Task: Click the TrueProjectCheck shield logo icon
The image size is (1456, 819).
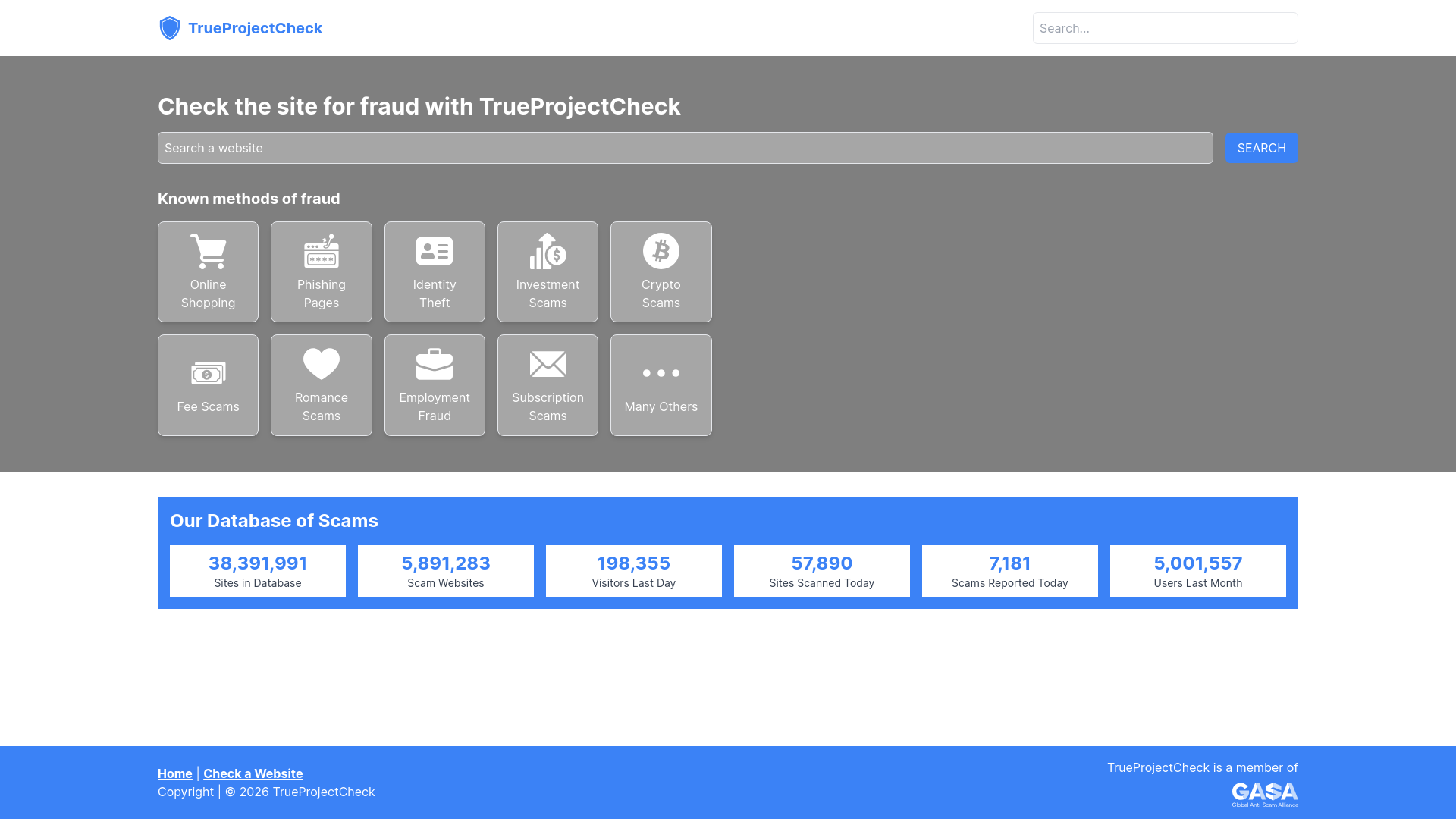Action: (170, 28)
